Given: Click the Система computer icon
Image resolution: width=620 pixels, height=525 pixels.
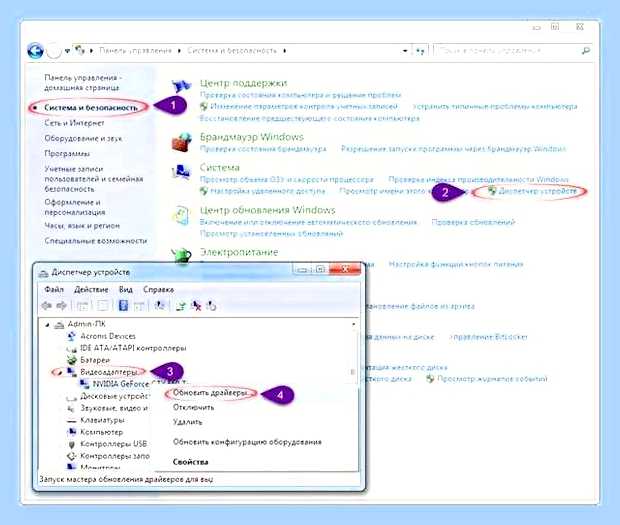Looking at the screenshot, I should click(x=181, y=172).
